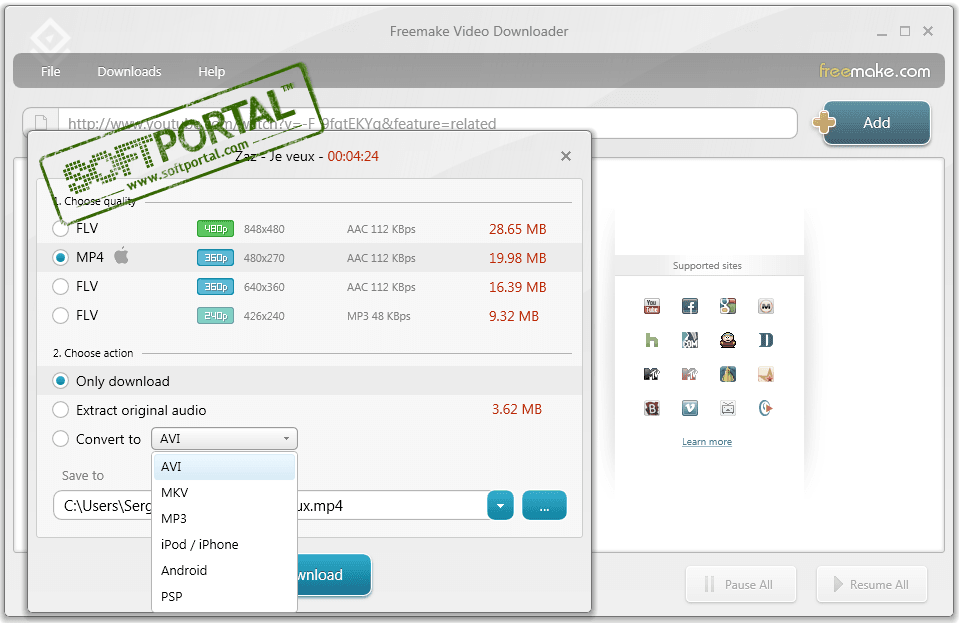
Task: Click the .COM supported site icon
Action: click(x=690, y=340)
